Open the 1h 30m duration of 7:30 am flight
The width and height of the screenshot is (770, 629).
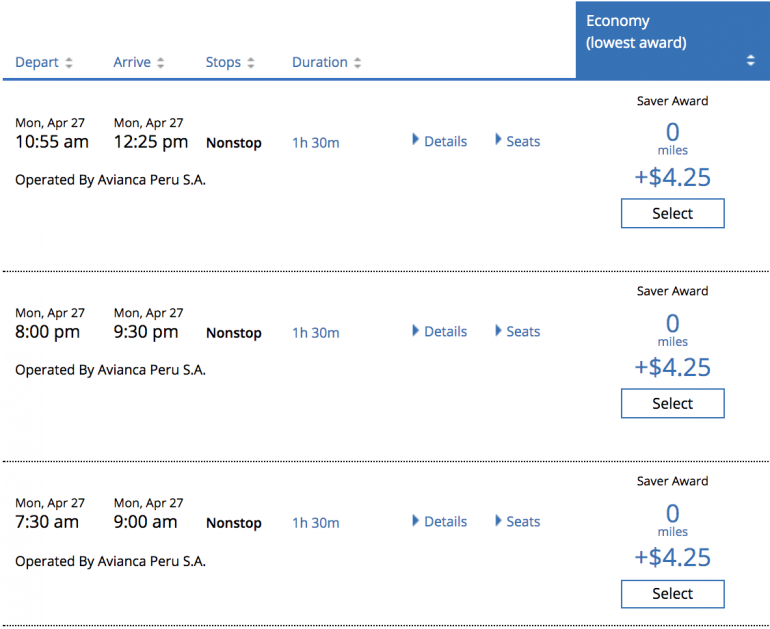click(315, 522)
